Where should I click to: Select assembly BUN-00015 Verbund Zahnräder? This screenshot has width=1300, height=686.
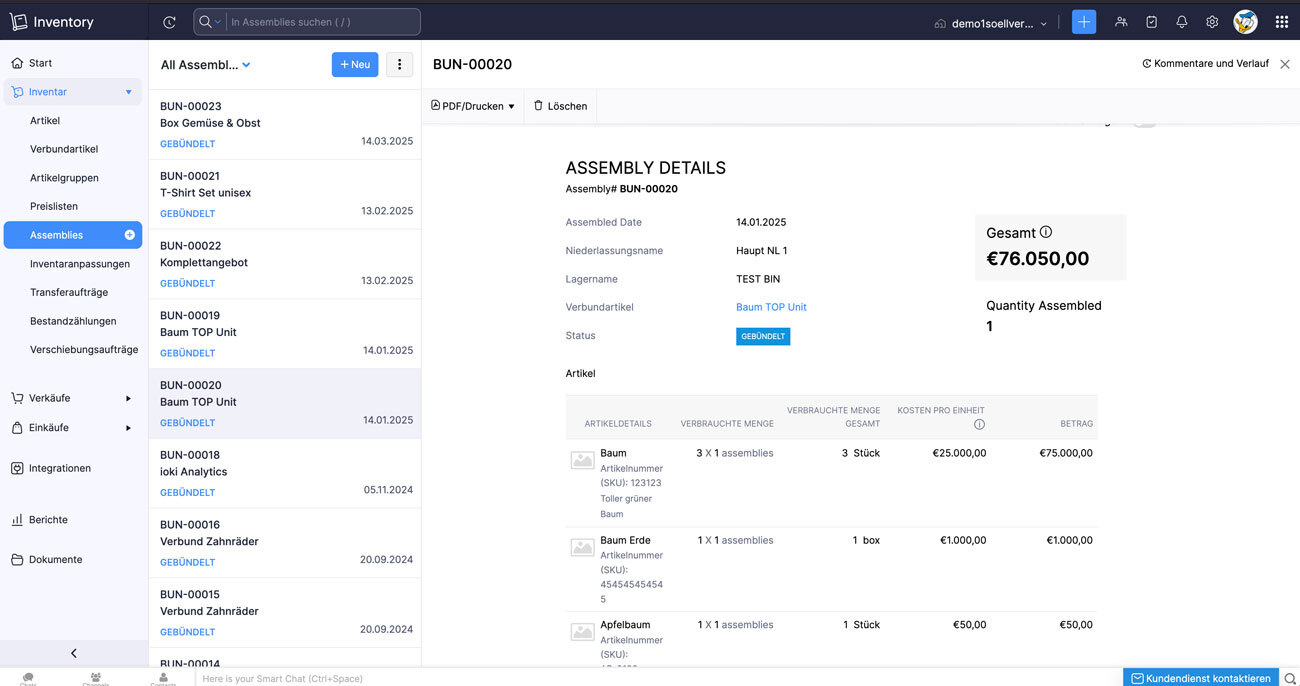pyautogui.click(x=285, y=614)
